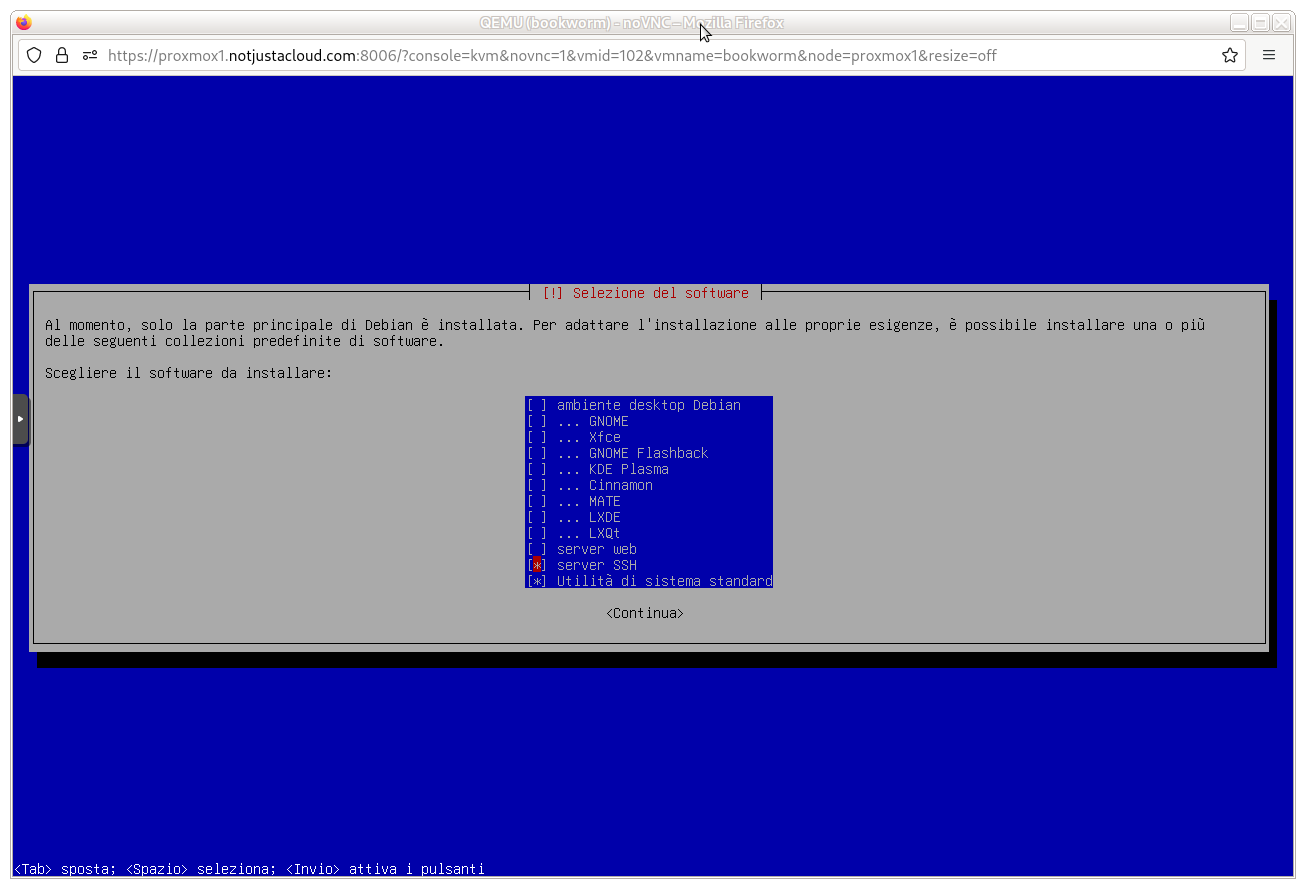
Task: Click the Continua button
Action: (x=645, y=613)
